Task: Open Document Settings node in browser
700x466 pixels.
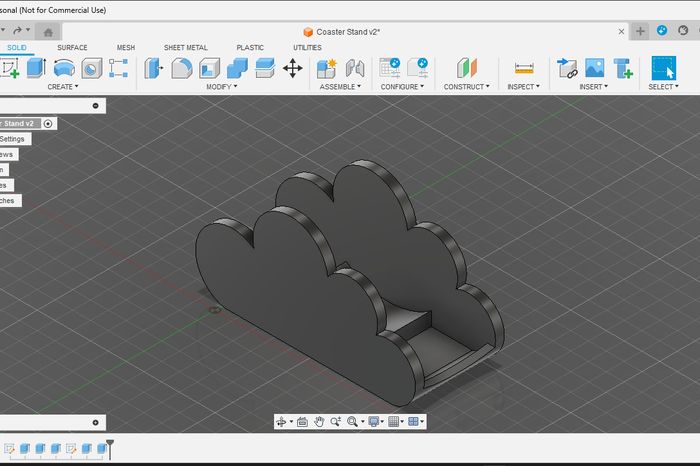Action: (x=15, y=139)
